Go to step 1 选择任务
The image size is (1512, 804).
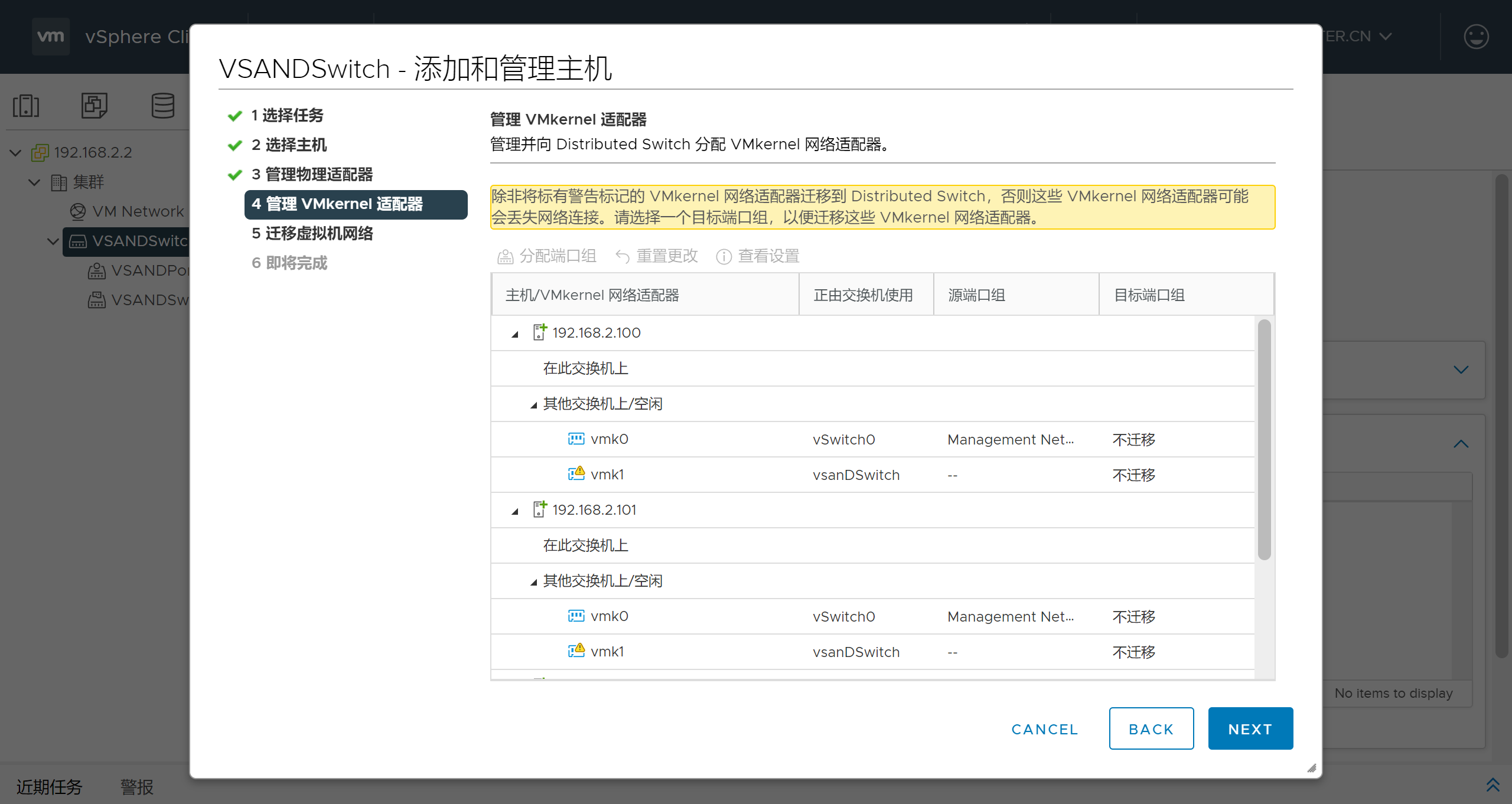pos(287,116)
